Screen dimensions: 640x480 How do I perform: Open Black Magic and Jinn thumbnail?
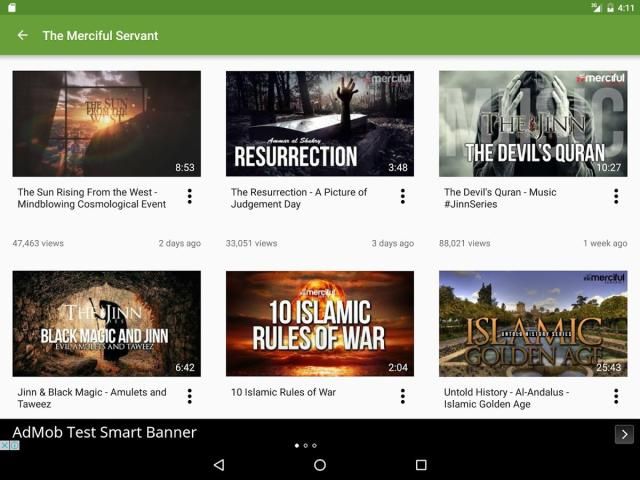106,323
